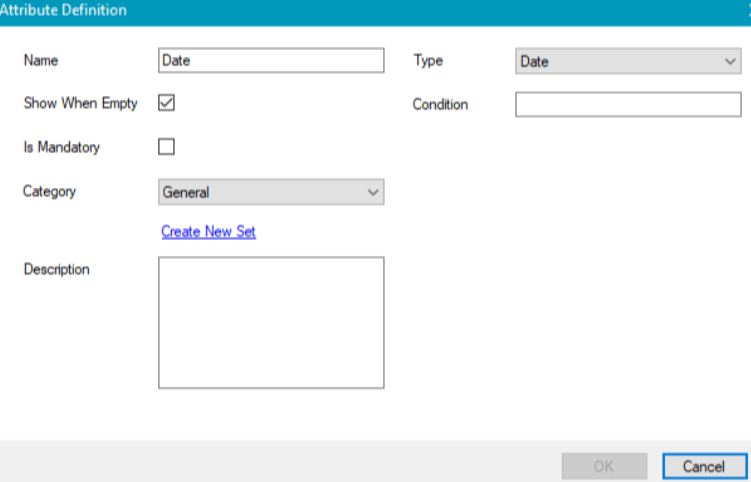The height and width of the screenshot is (482, 751).
Task: Follow the Create New Set link
Action: coord(208,232)
